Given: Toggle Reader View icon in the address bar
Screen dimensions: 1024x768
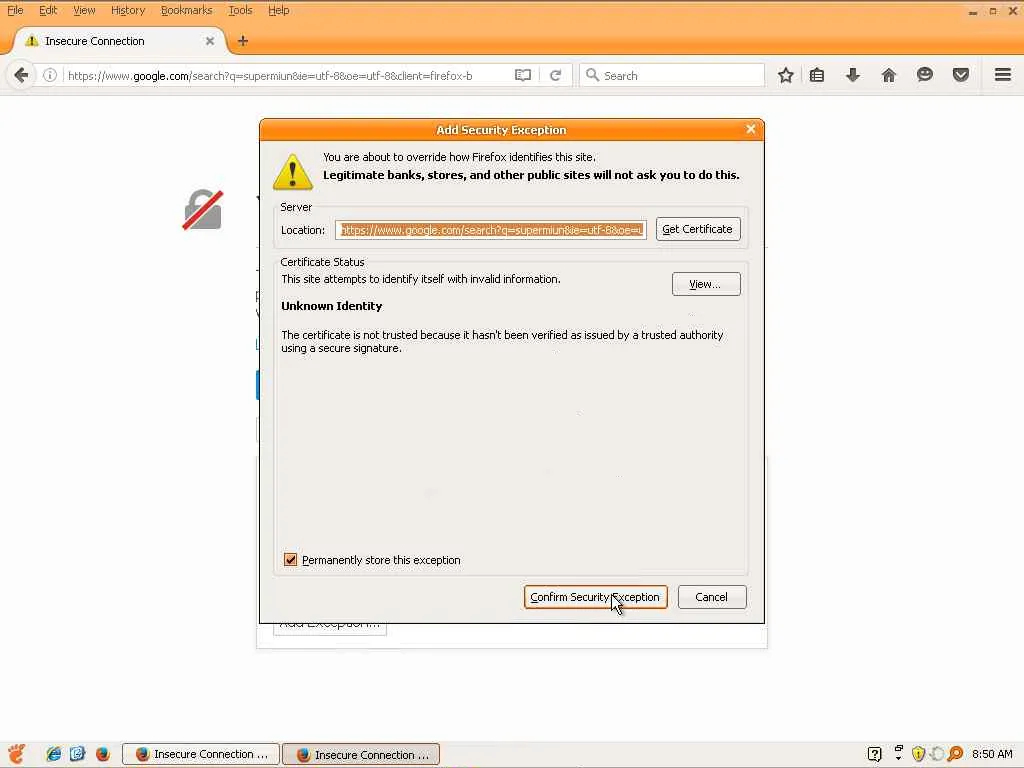Looking at the screenshot, I should [522, 75].
